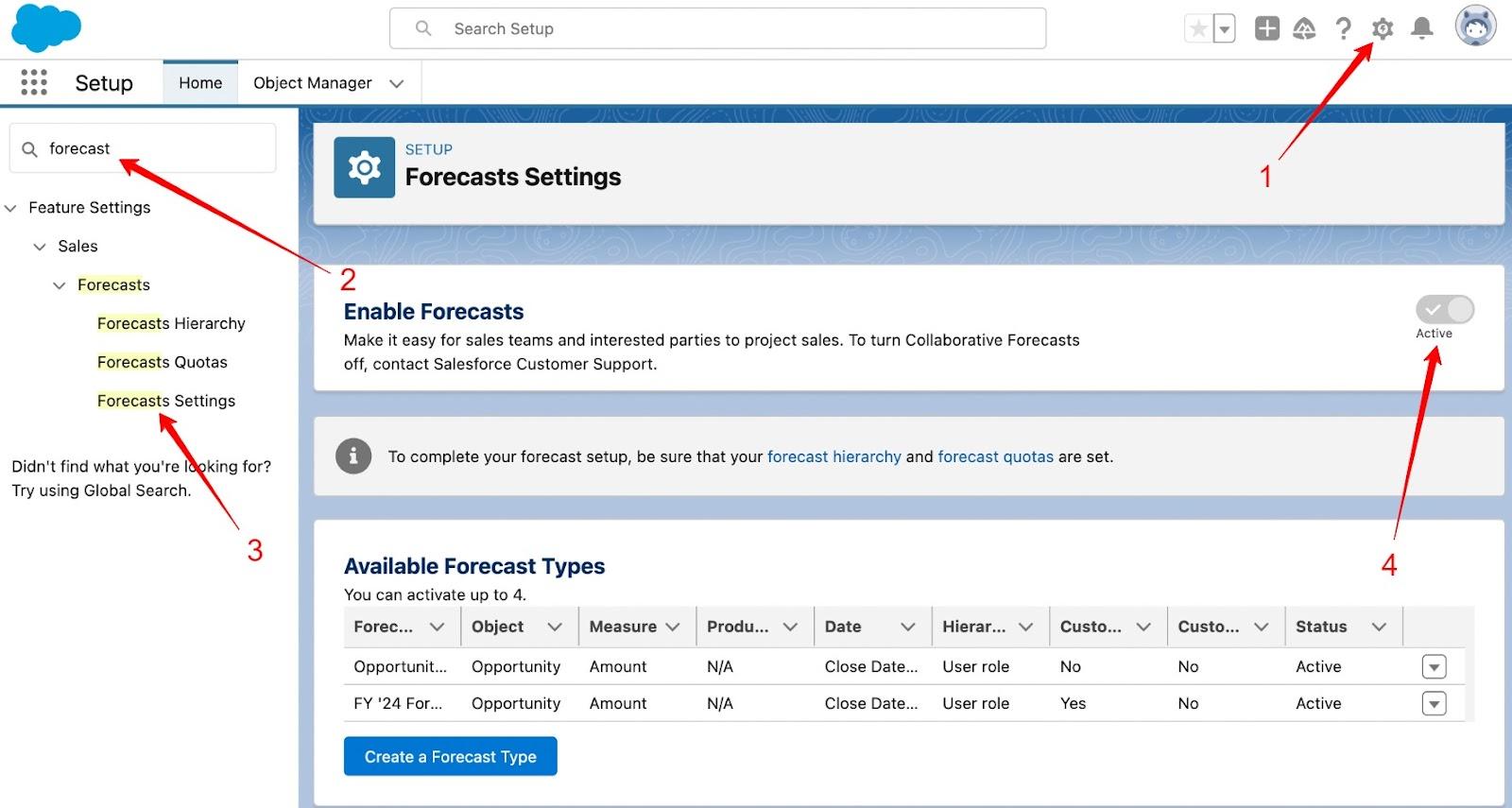This screenshot has height=808, width=1512.
Task: Click the Forecasts Settings gear header icon
Action: [x=364, y=167]
